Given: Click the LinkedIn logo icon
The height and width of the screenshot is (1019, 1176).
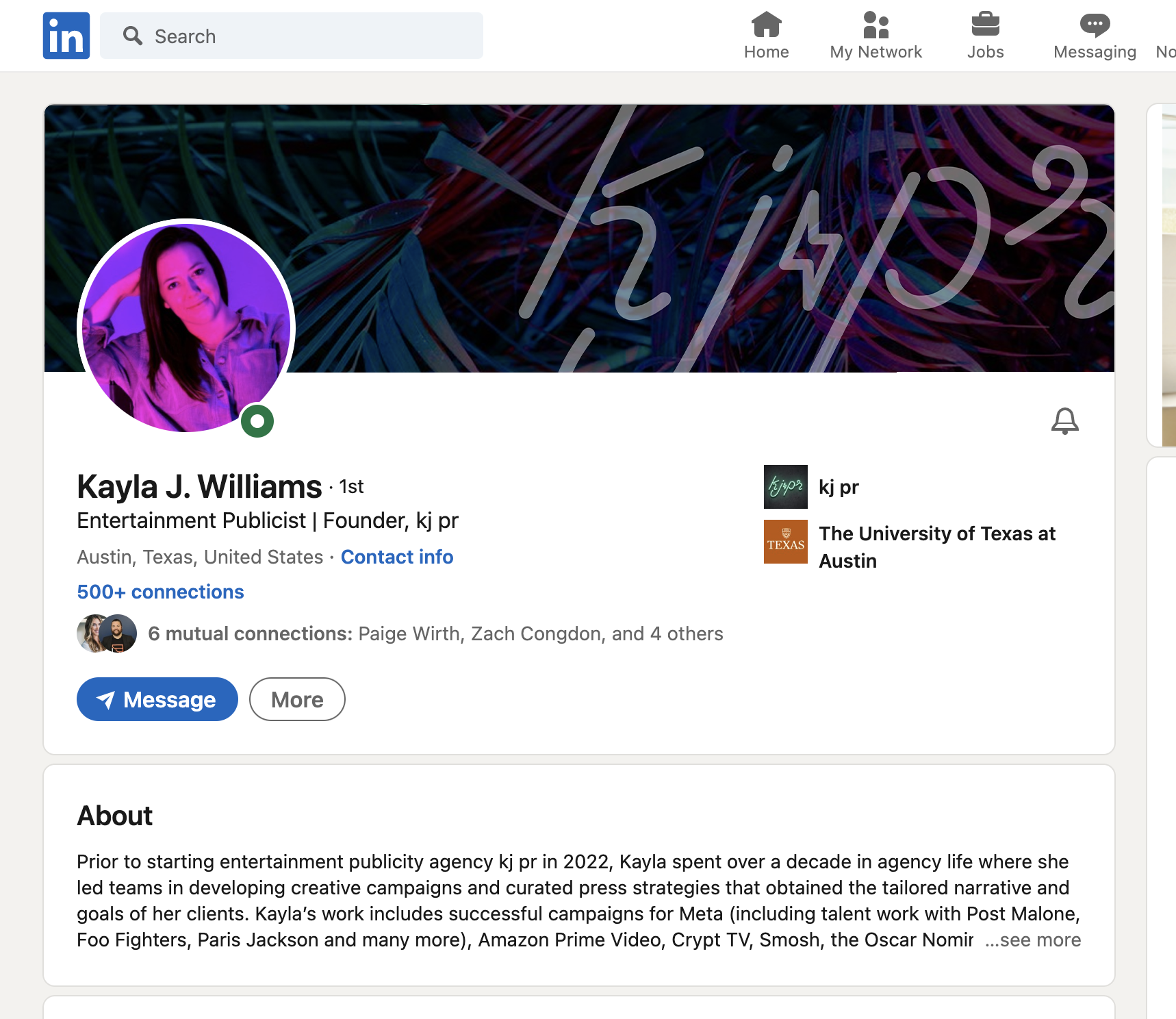Looking at the screenshot, I should 66,36.
